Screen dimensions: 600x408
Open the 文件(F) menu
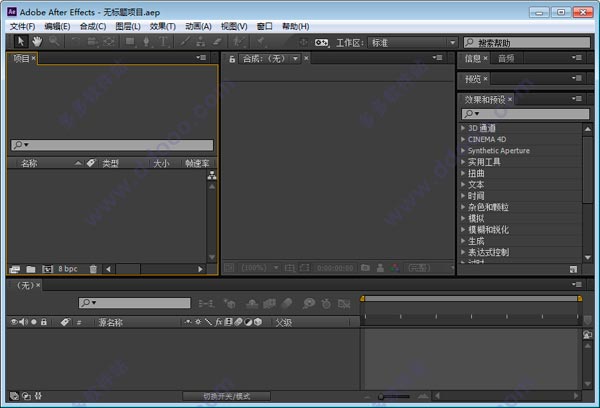[x=22, y=26]
